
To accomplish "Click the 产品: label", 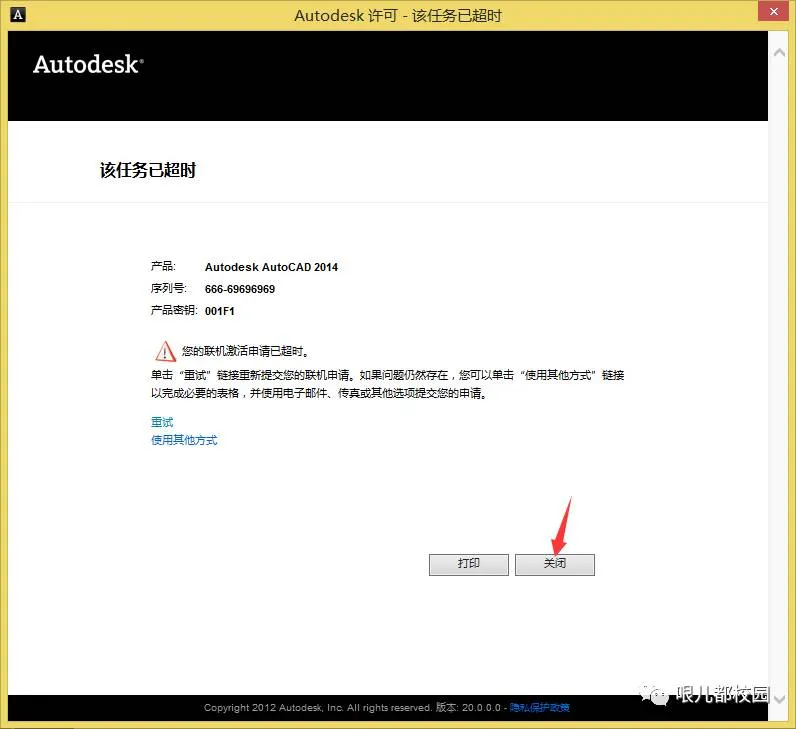I will 163,266.
